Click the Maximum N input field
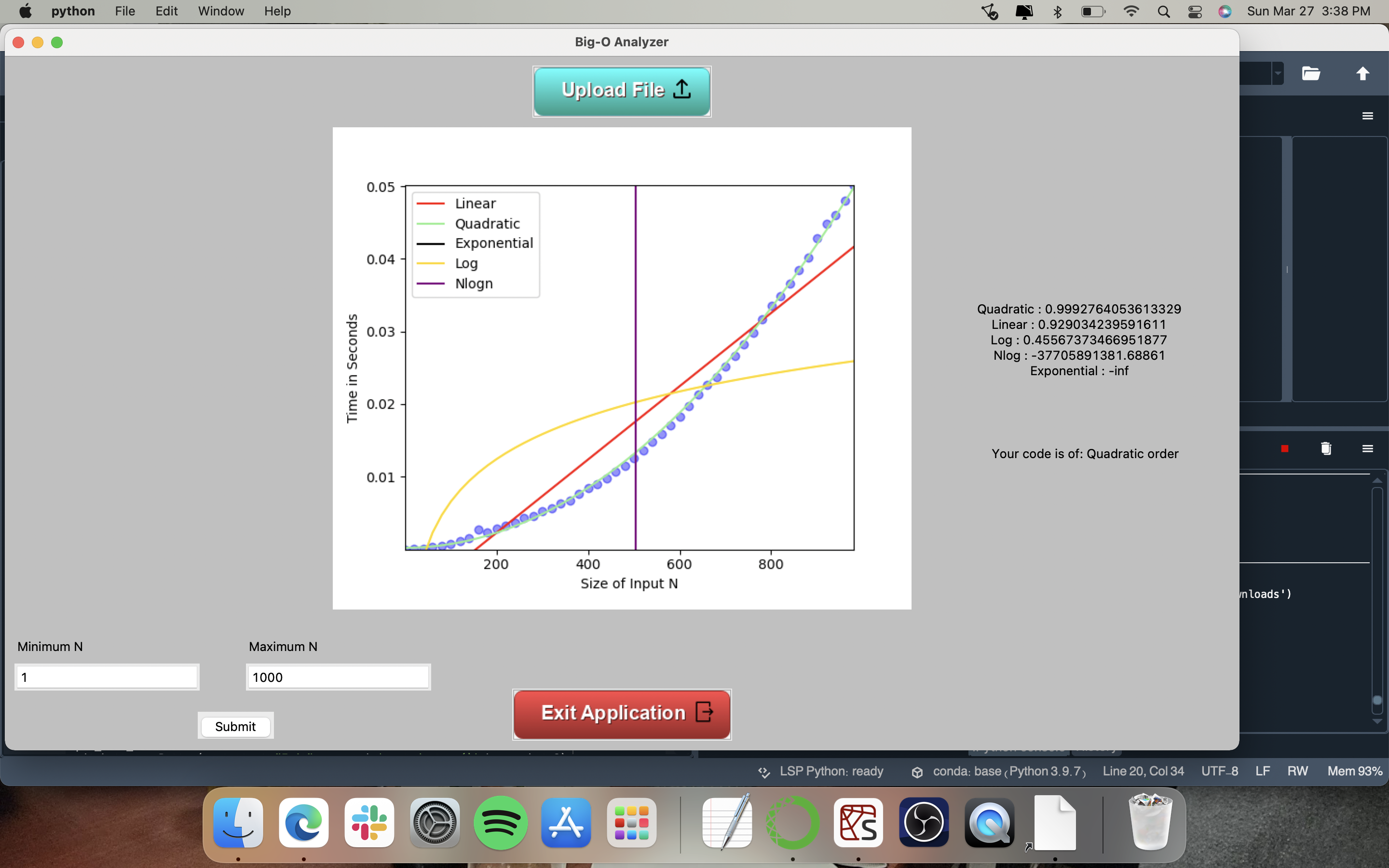Image resolution: width=1389 pixels, height=868 pixels. 338,677
